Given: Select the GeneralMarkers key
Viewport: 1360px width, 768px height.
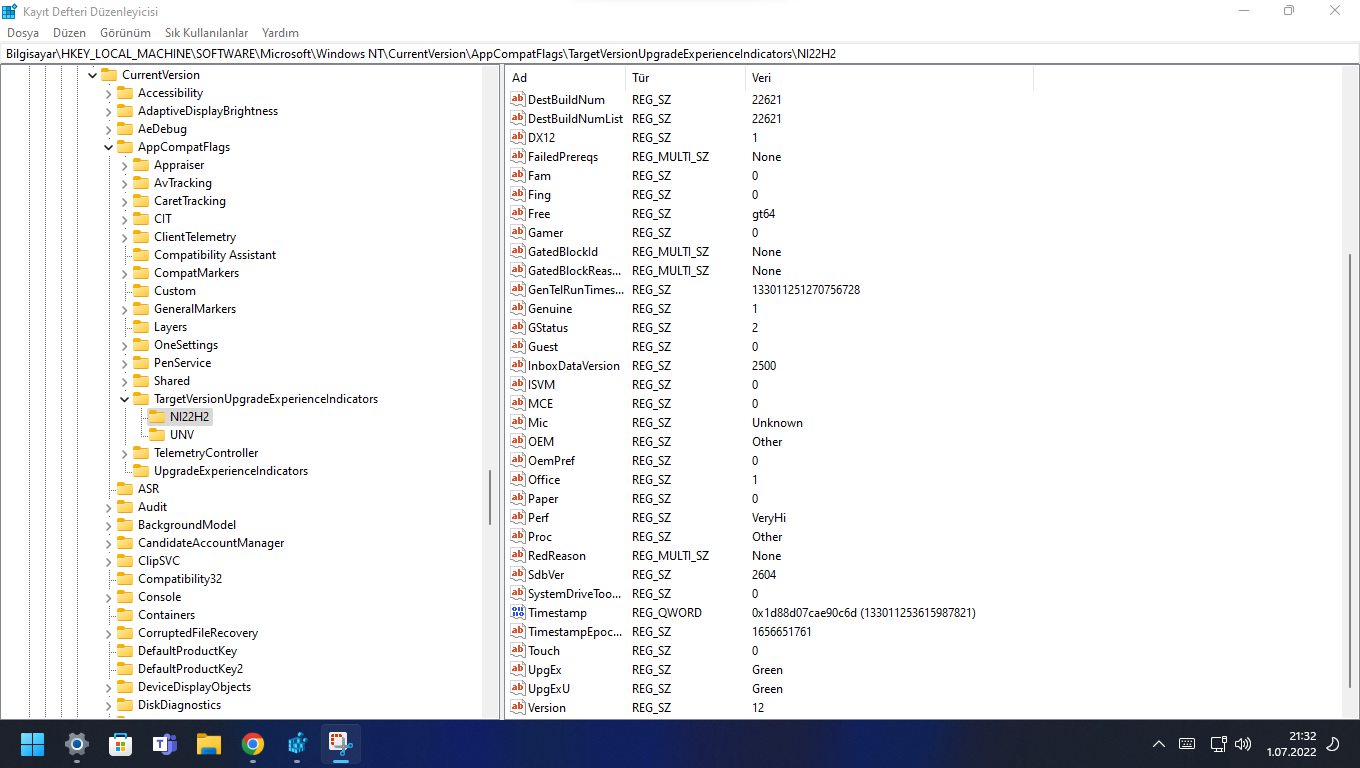Looking at the screenshot, I should point(195,309).
